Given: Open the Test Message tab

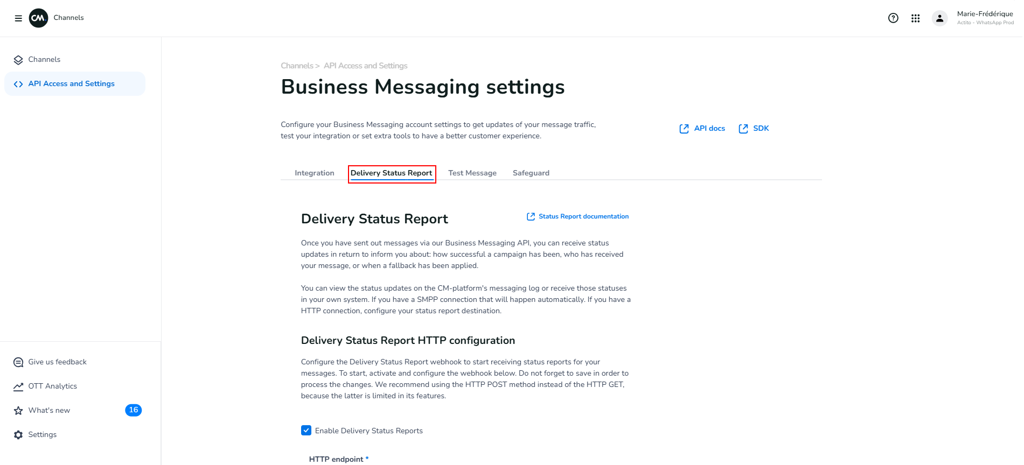Looking at the screenshot, I should 472,173.
